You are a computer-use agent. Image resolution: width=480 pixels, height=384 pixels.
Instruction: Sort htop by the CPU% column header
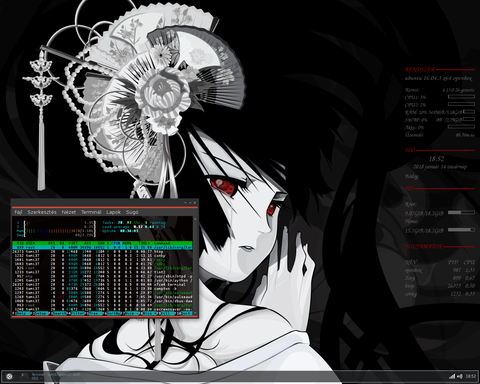(117, 243)
